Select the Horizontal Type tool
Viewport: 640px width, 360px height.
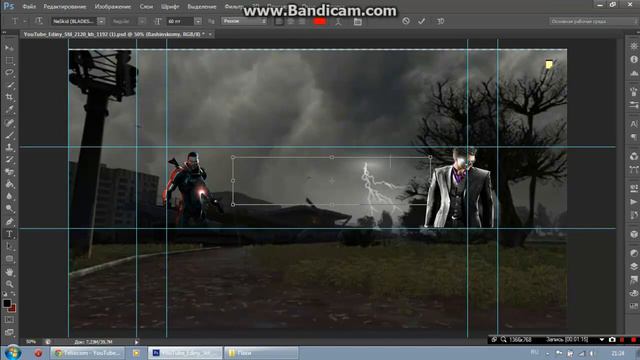click(x=9, y=234)
